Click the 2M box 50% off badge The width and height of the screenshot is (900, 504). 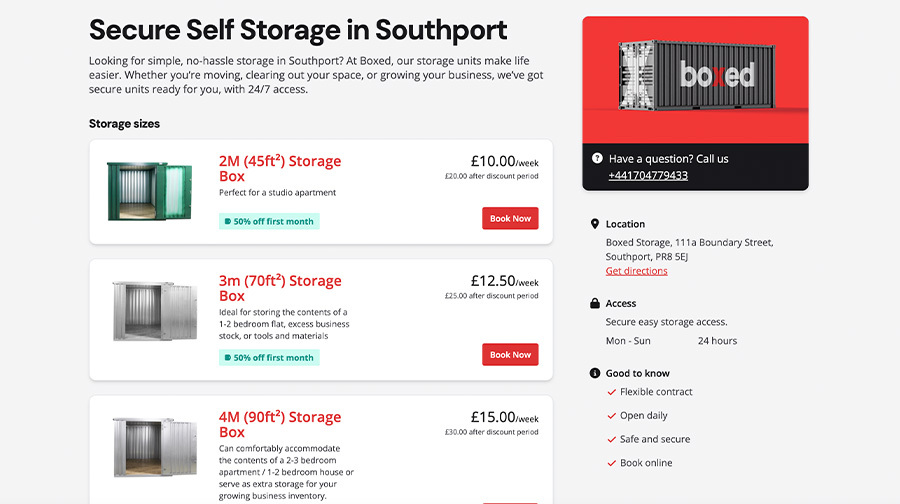[269, 221]
